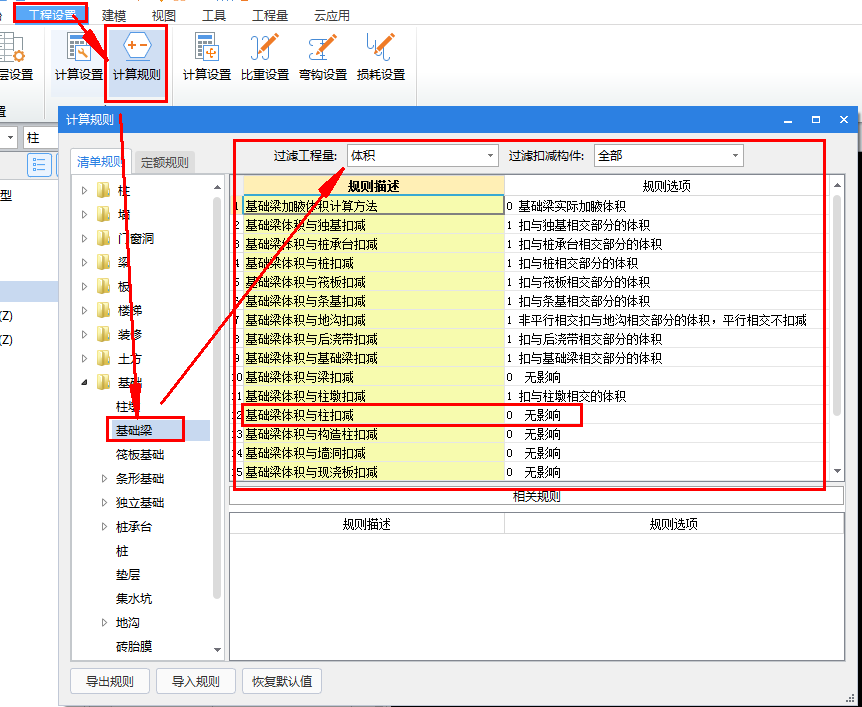Select 砖胎膜 in the tree

[x=134, y=647]
